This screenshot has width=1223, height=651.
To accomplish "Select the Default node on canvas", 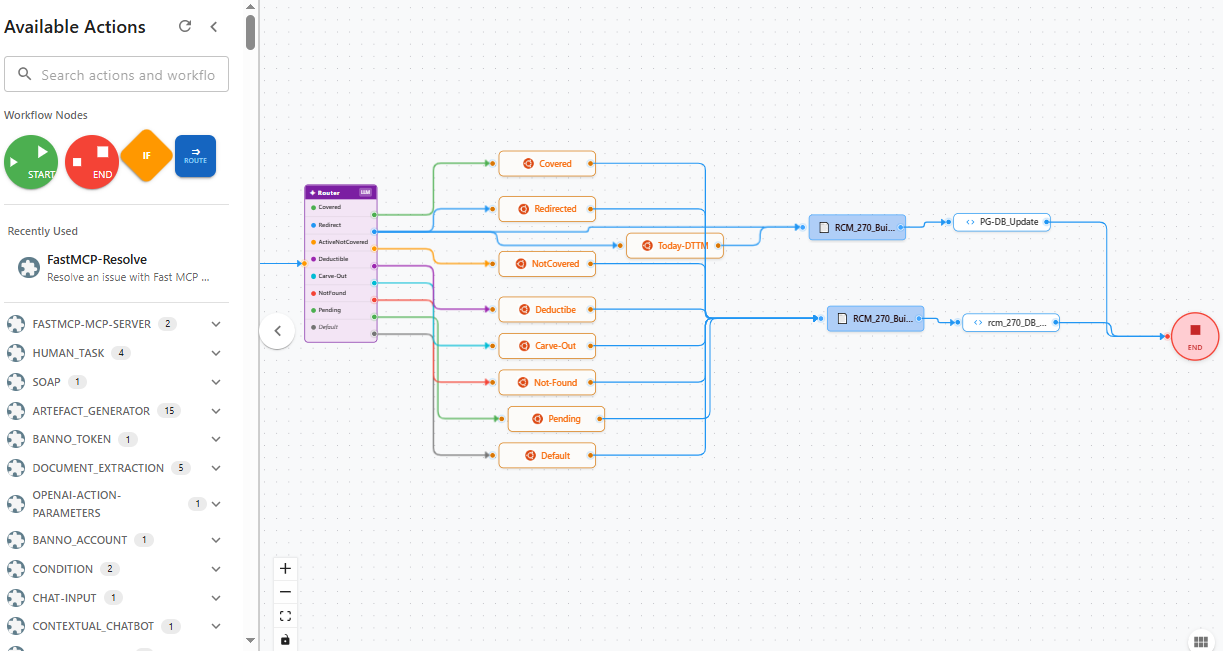I will 547,456.
